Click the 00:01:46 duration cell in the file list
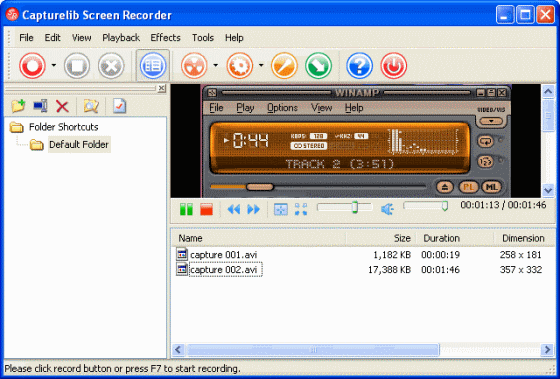This screenshot has height=379, width=560. point(440,270)
